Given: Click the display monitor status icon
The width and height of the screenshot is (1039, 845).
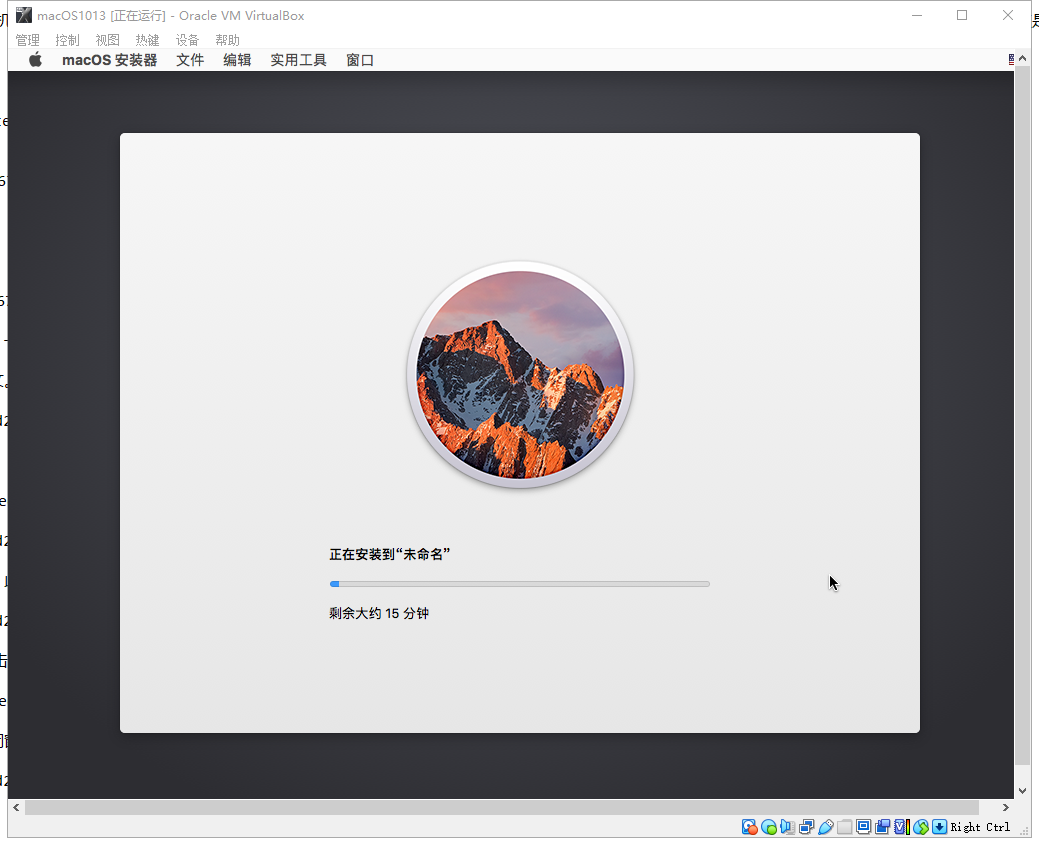Looking at the screenshot, I should (863, 826).
